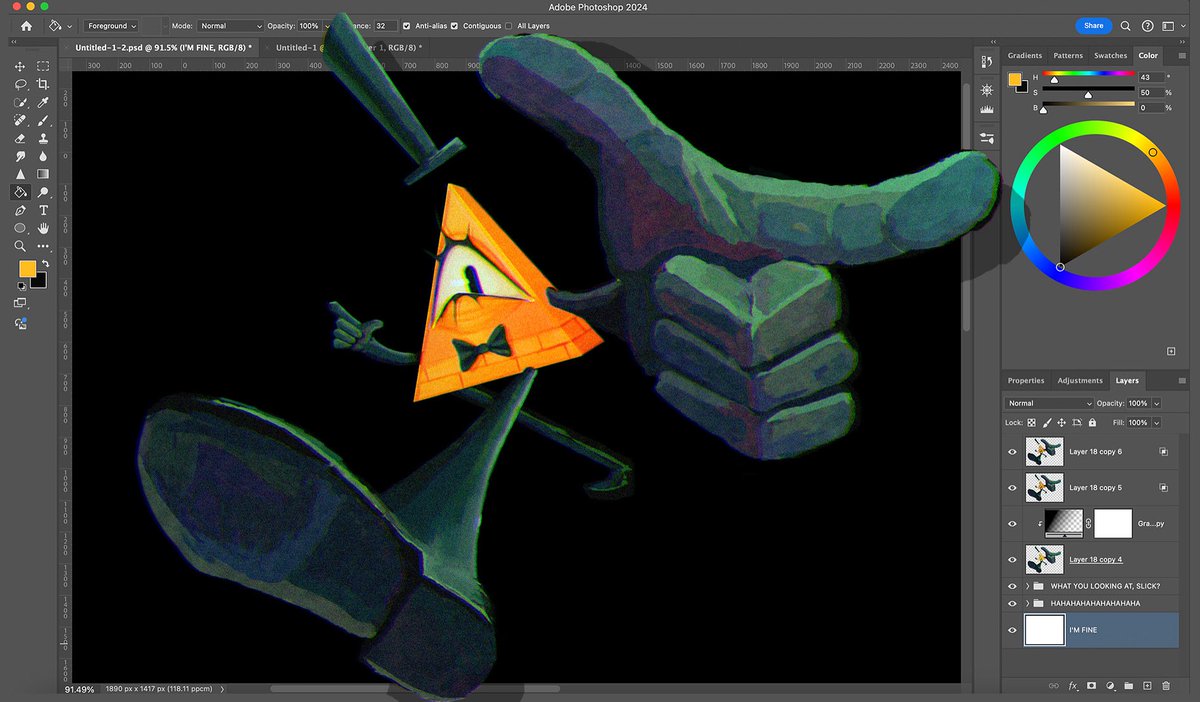The height and width of the screenshot is (702, 1200).
Task: Click the hue H slider handle
Action: (x=1053, y=80)
